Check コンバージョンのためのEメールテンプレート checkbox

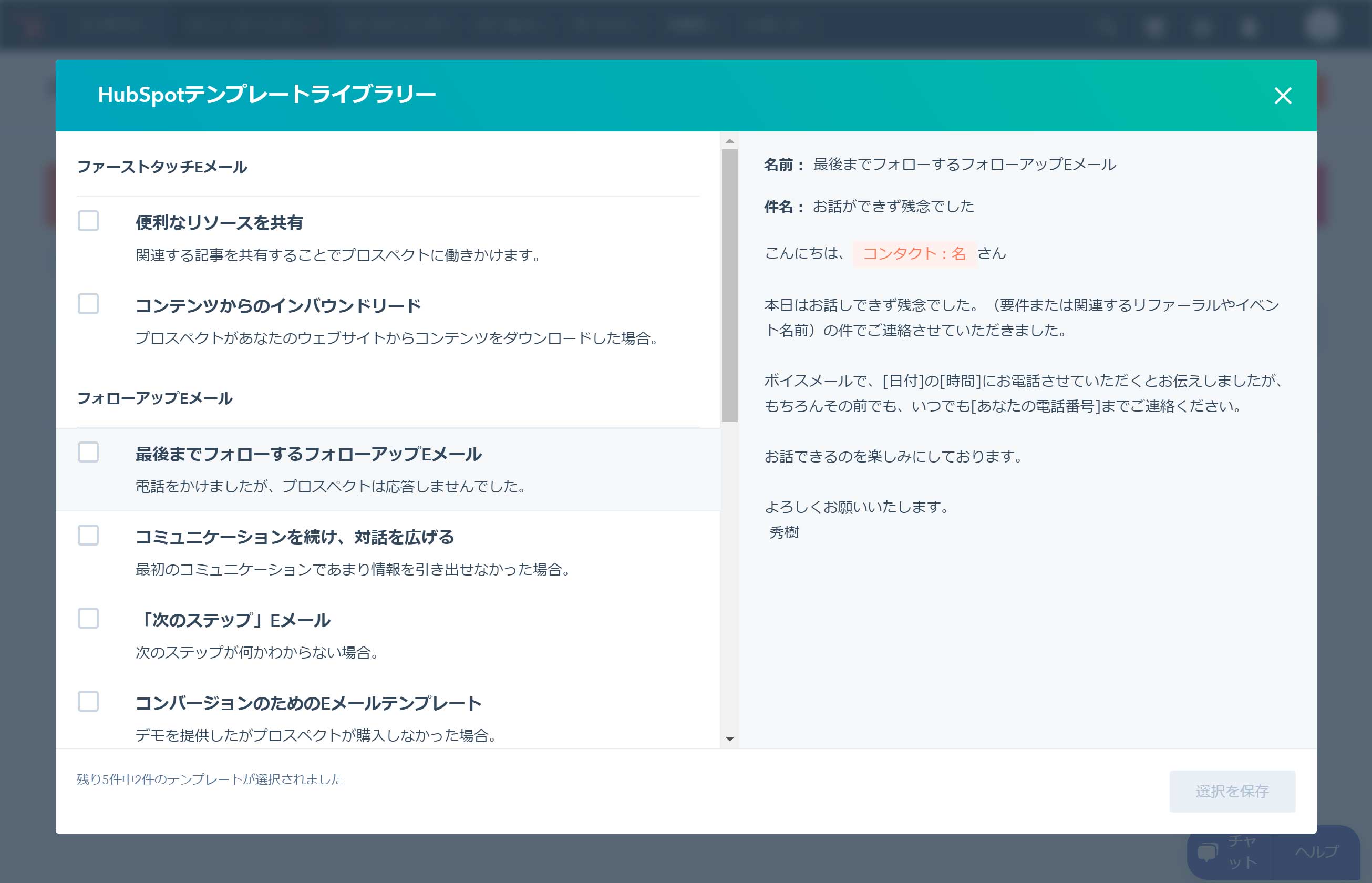[88, 701]
